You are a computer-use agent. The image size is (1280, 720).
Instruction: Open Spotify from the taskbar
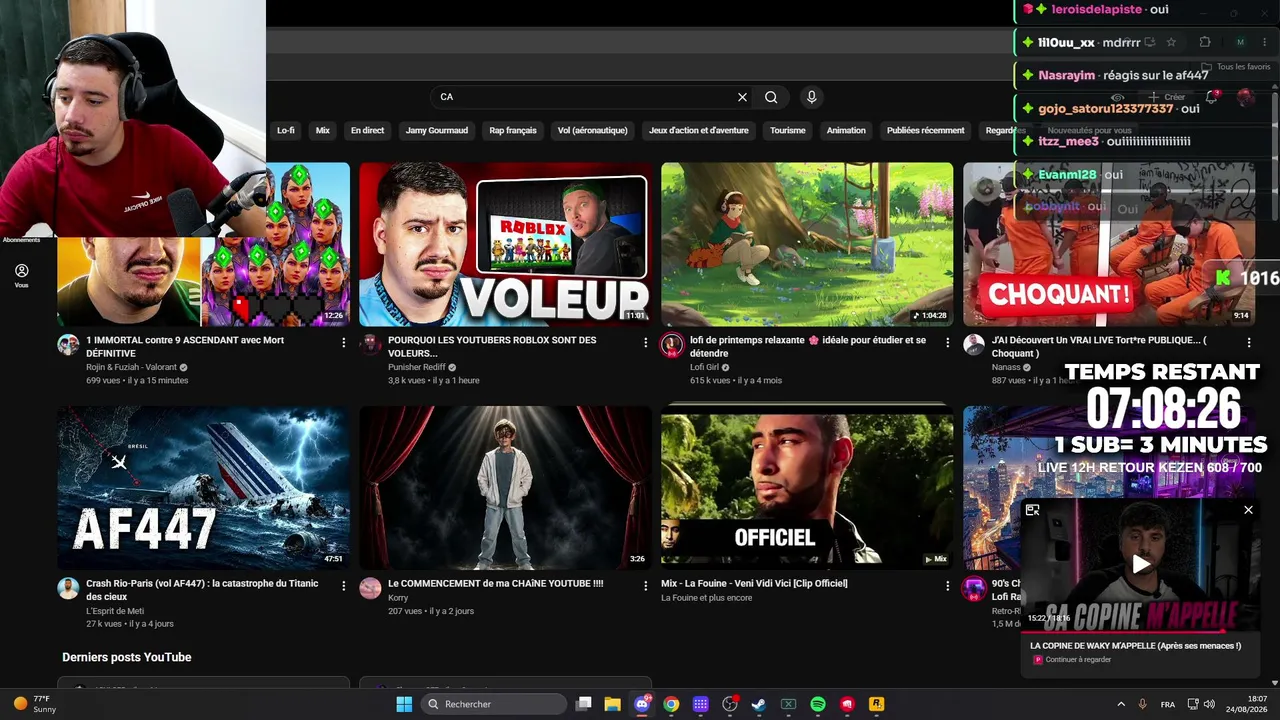tap(818, 704)
